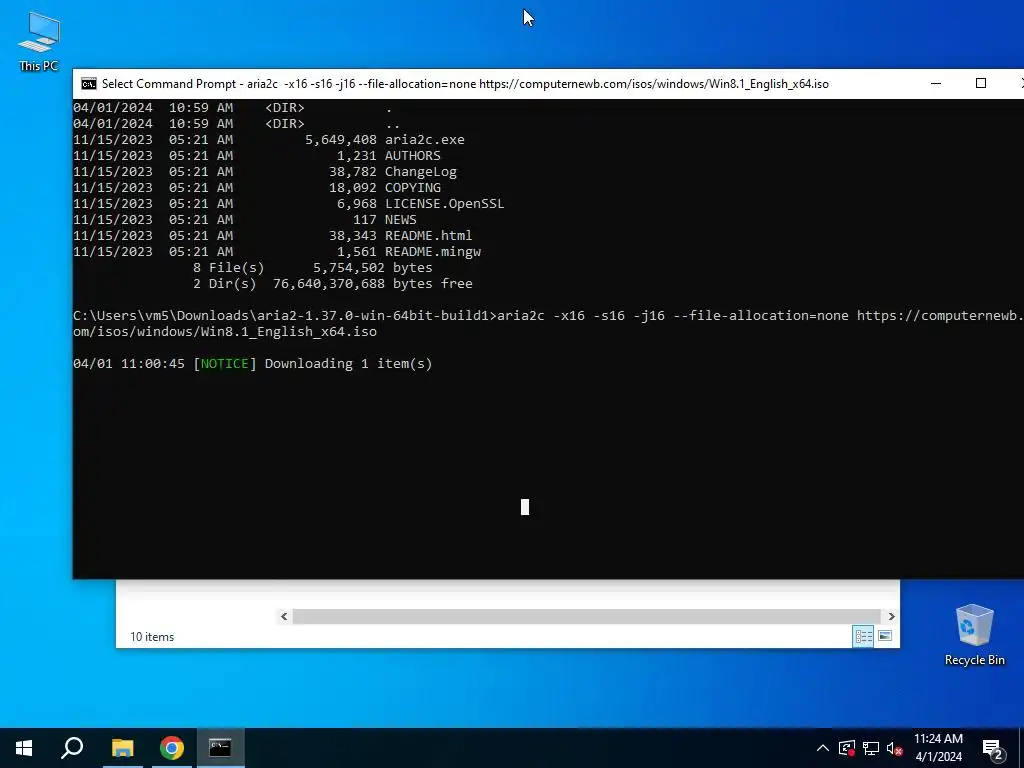The width and height of the screenshot is (1024, 768).
Task: Click the green NOTICE text
Action: [x=225, y=364]
